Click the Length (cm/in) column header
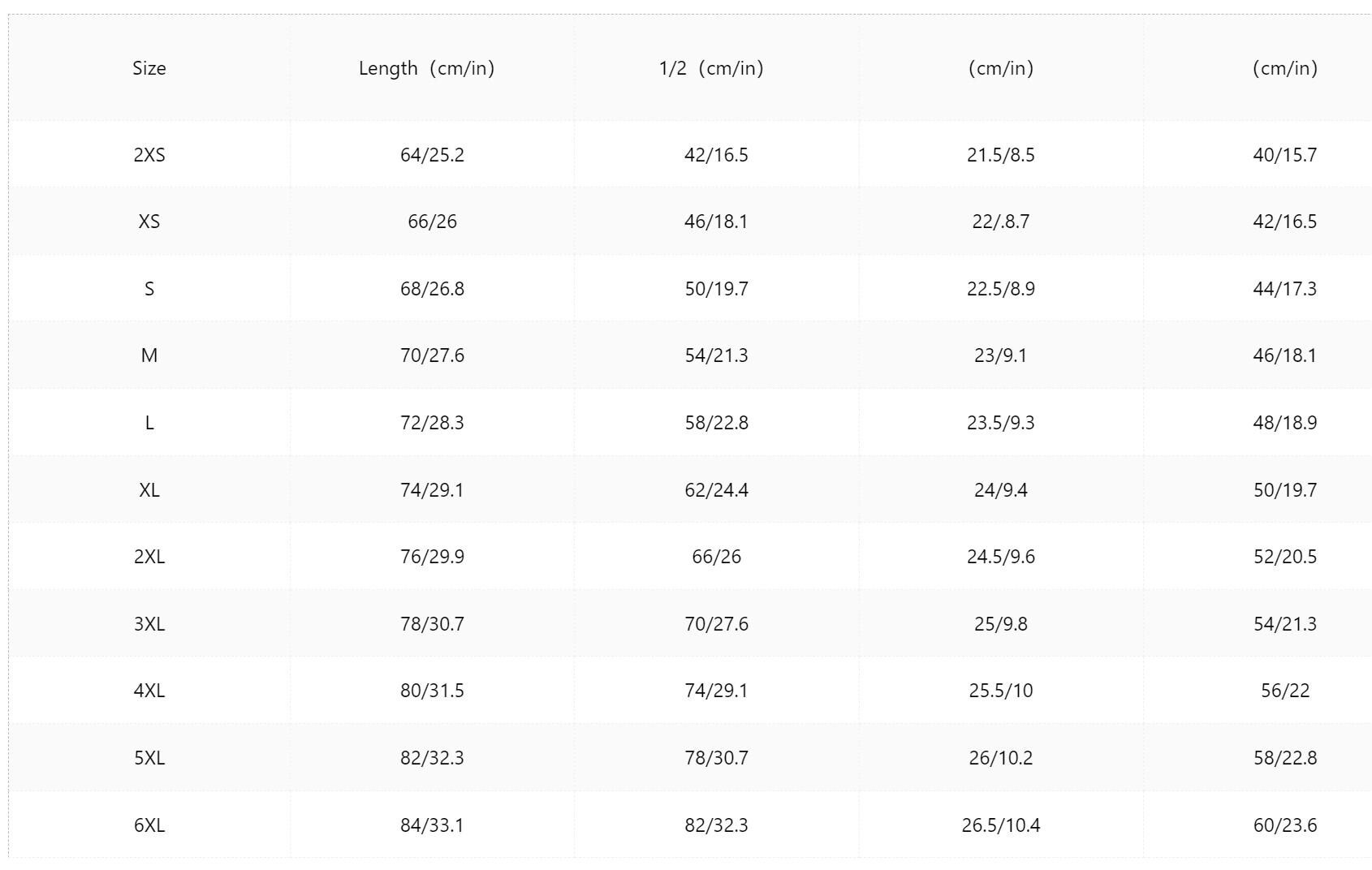 coord(427,68)
